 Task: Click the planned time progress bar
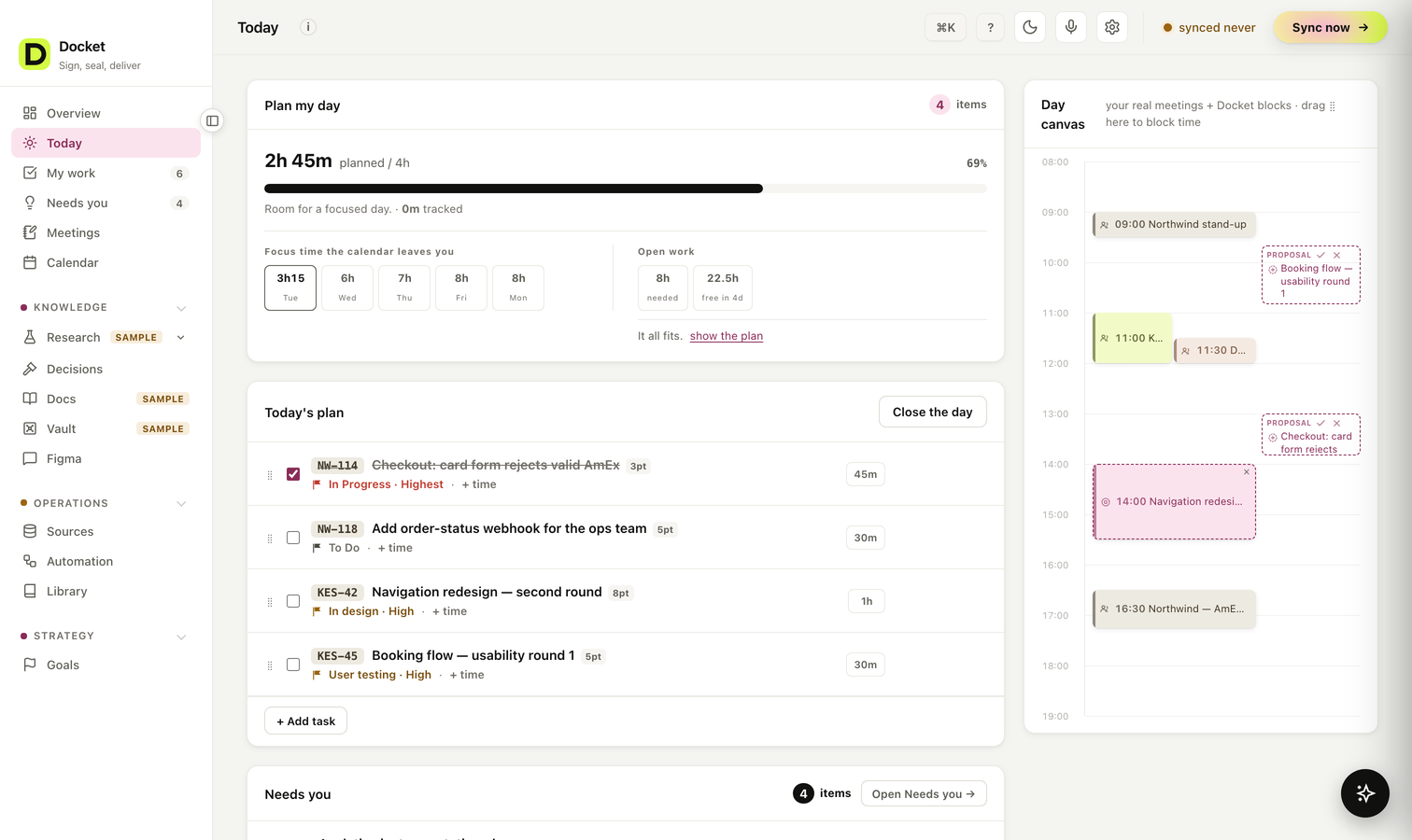(x=626, y=189)
